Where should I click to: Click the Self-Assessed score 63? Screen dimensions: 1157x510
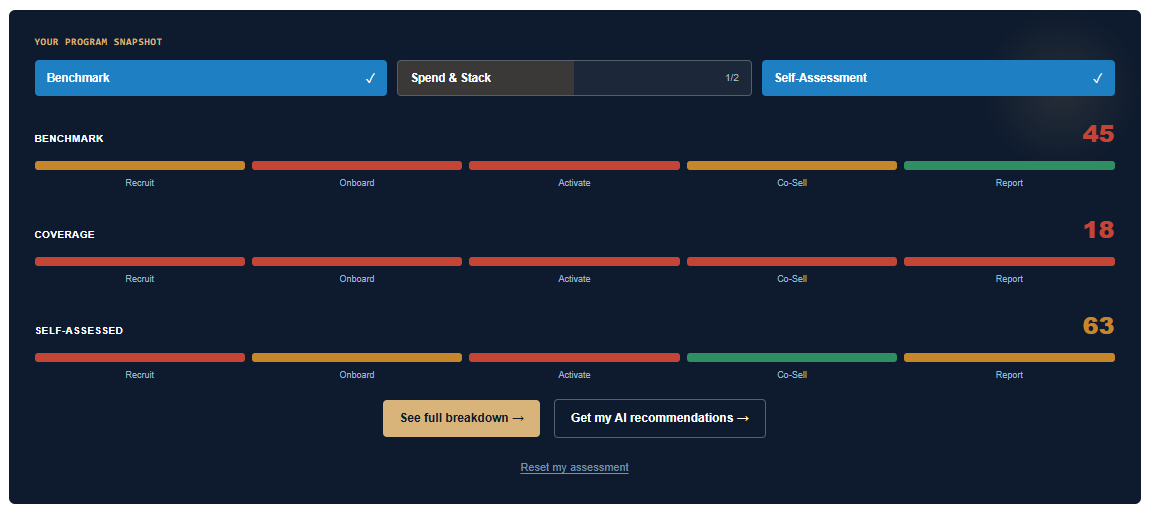pos(1098,326)
